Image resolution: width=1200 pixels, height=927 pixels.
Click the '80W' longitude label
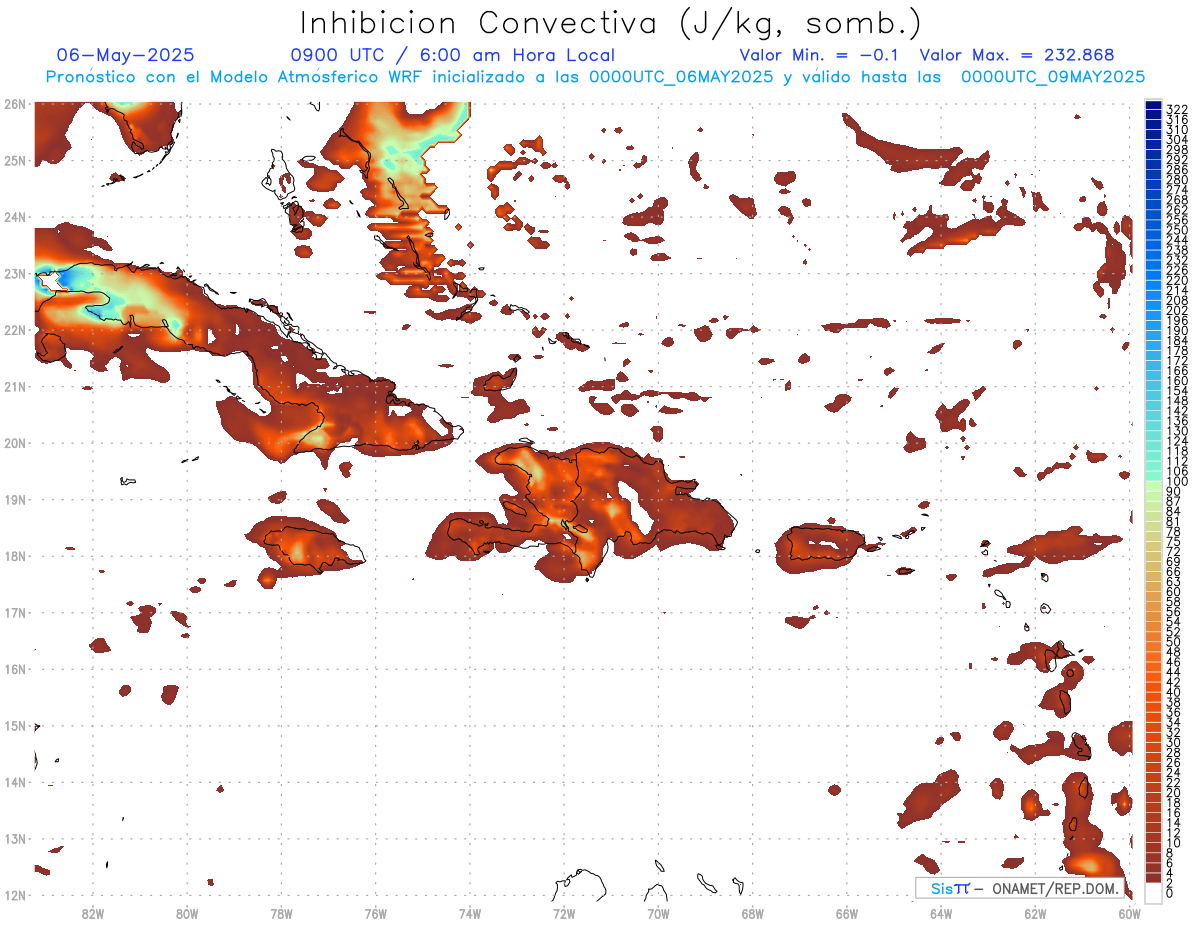(x=186, y=913)
